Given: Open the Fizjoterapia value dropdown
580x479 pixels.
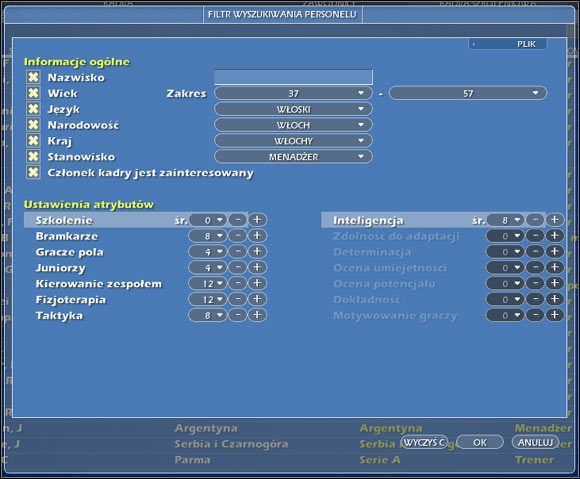Looking at the screenshot, I should (x=208, y=300).
